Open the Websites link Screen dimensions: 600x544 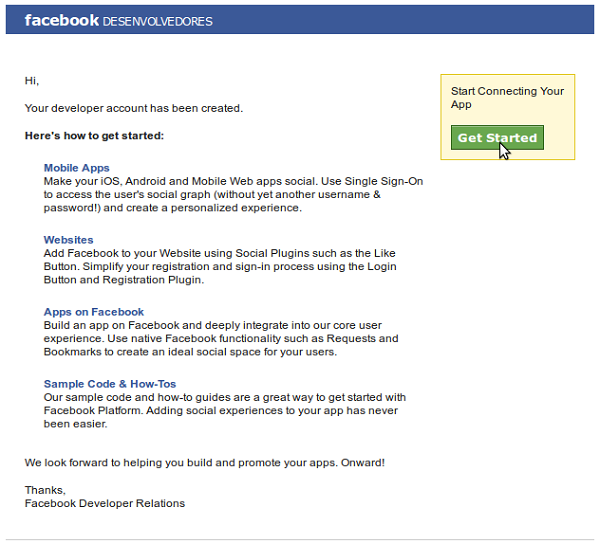[68, 240]
